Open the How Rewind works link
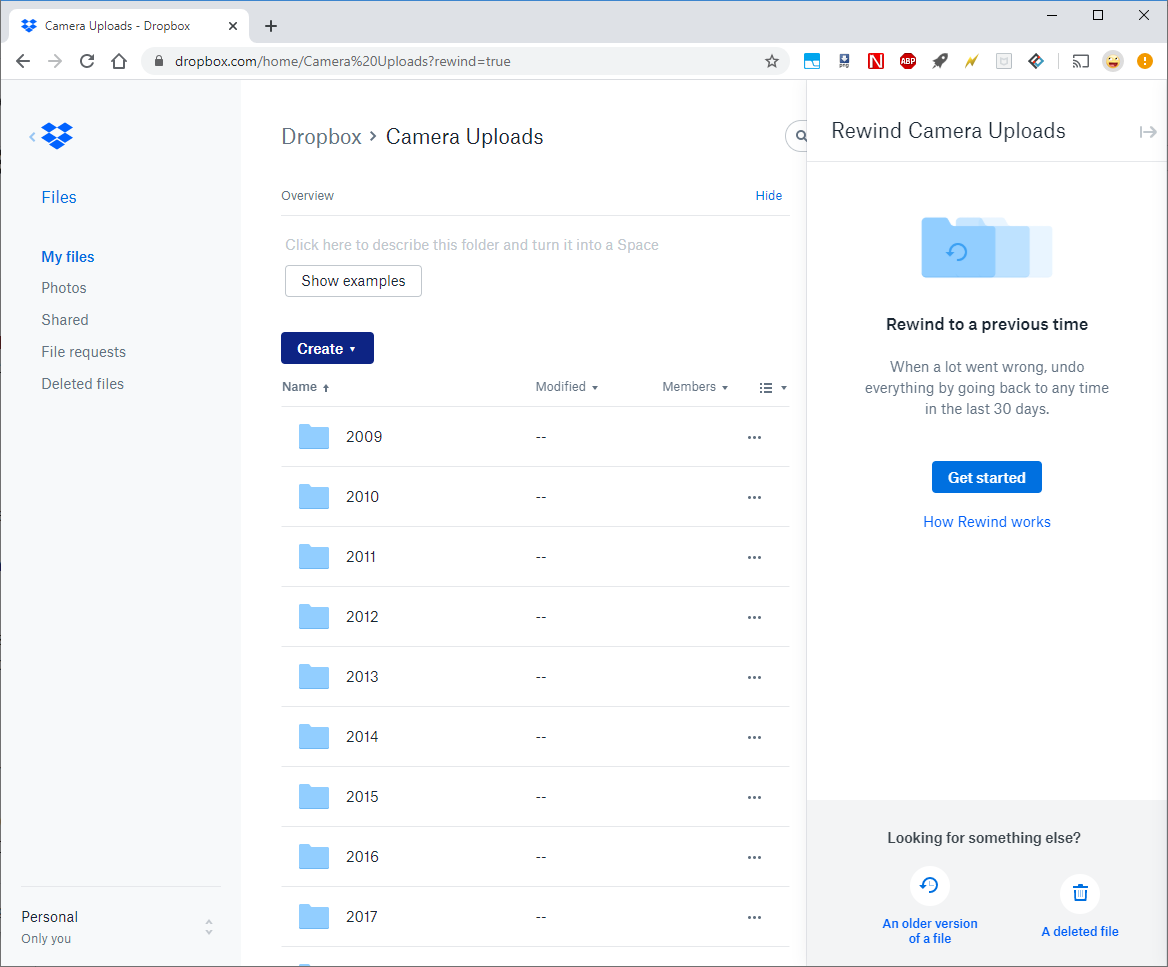 (x=987, y=522)
